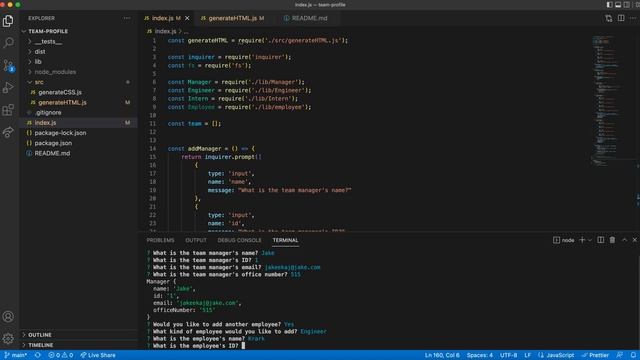Change file encoding UTF-8

[508, 355]
